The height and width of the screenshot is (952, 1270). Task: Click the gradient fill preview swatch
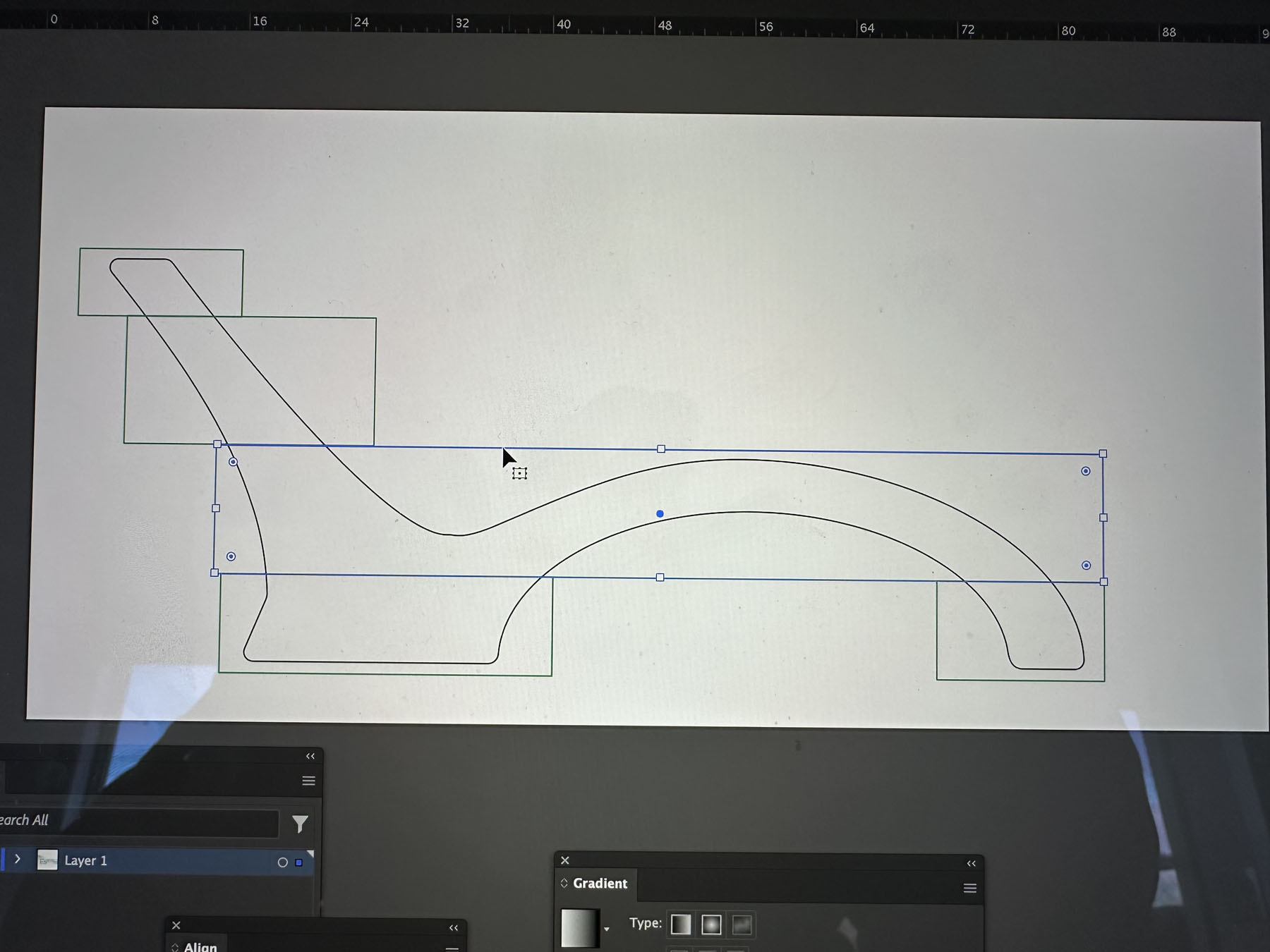point(579,927)
